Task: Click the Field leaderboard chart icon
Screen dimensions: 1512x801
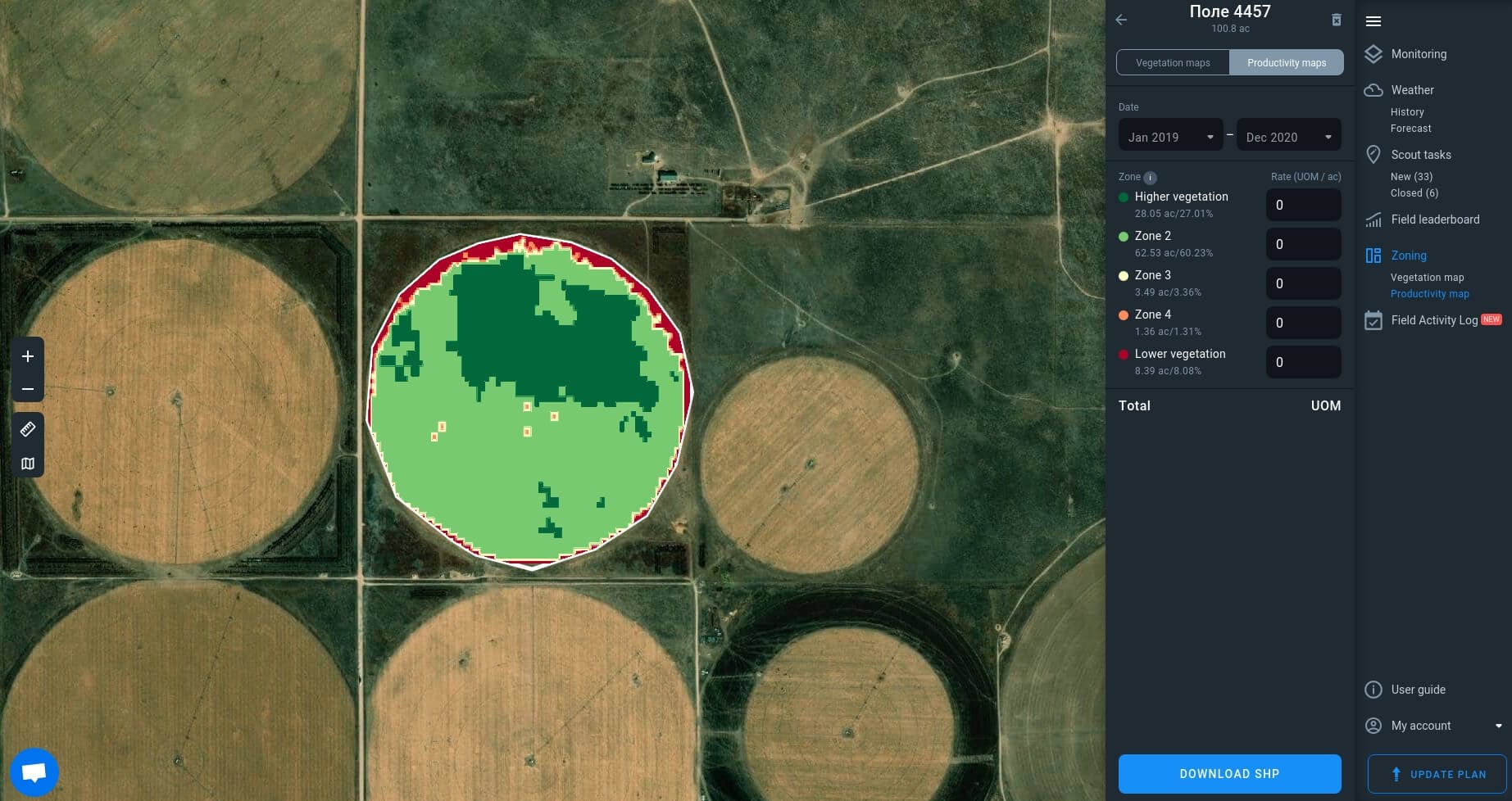Action: [1374, 219]
